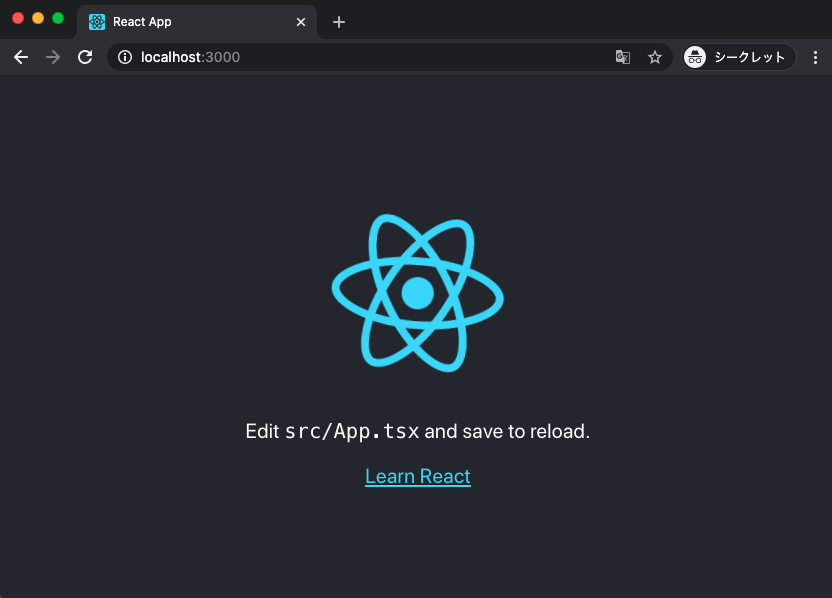Click the incognito glasses-and-hat icon
Image resolution: width=832 pixels, height=598 pixels.
pos(695,57)
